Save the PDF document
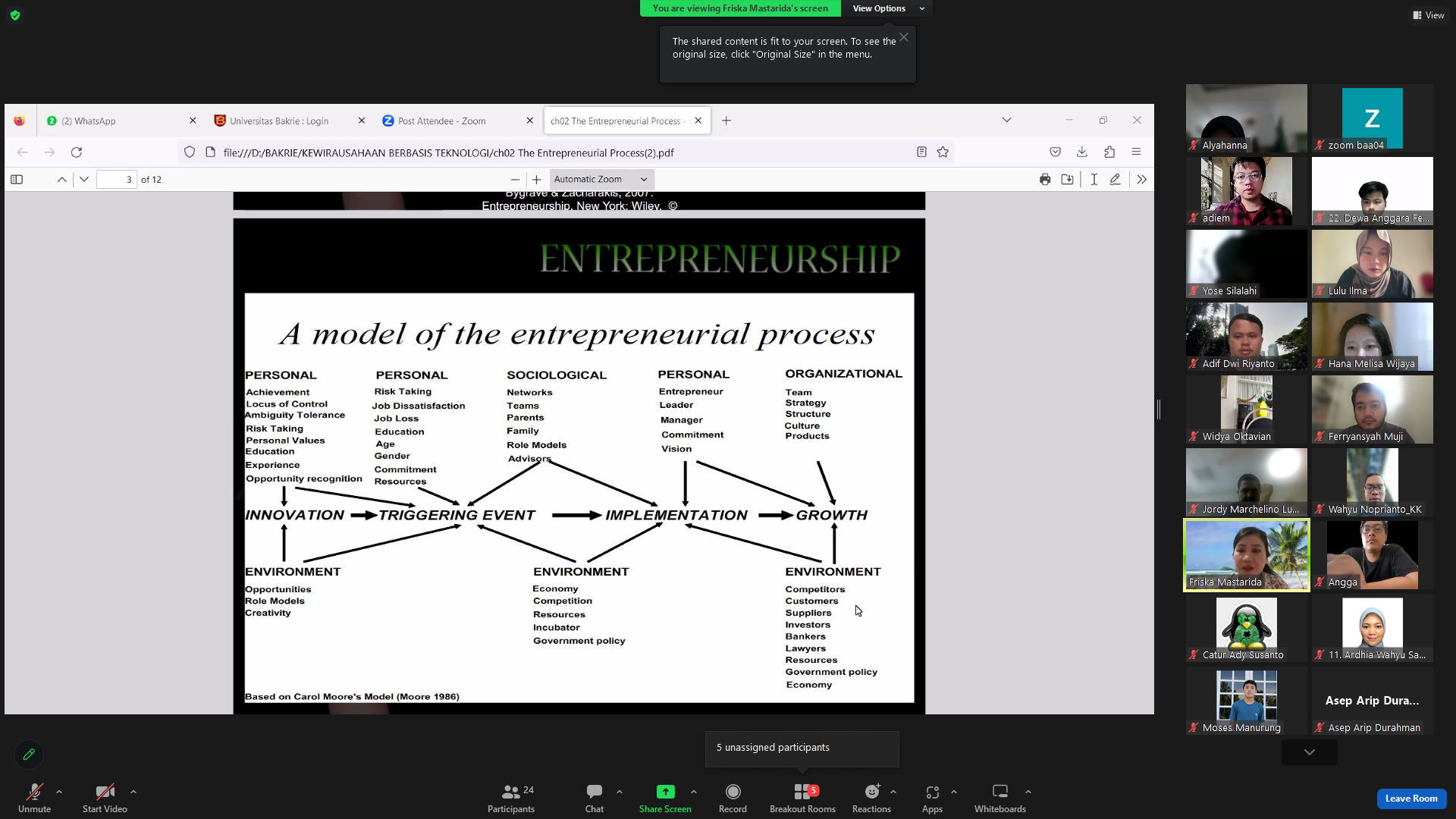This screenshot has height=819, width=1456. (x=1067, y=180)
